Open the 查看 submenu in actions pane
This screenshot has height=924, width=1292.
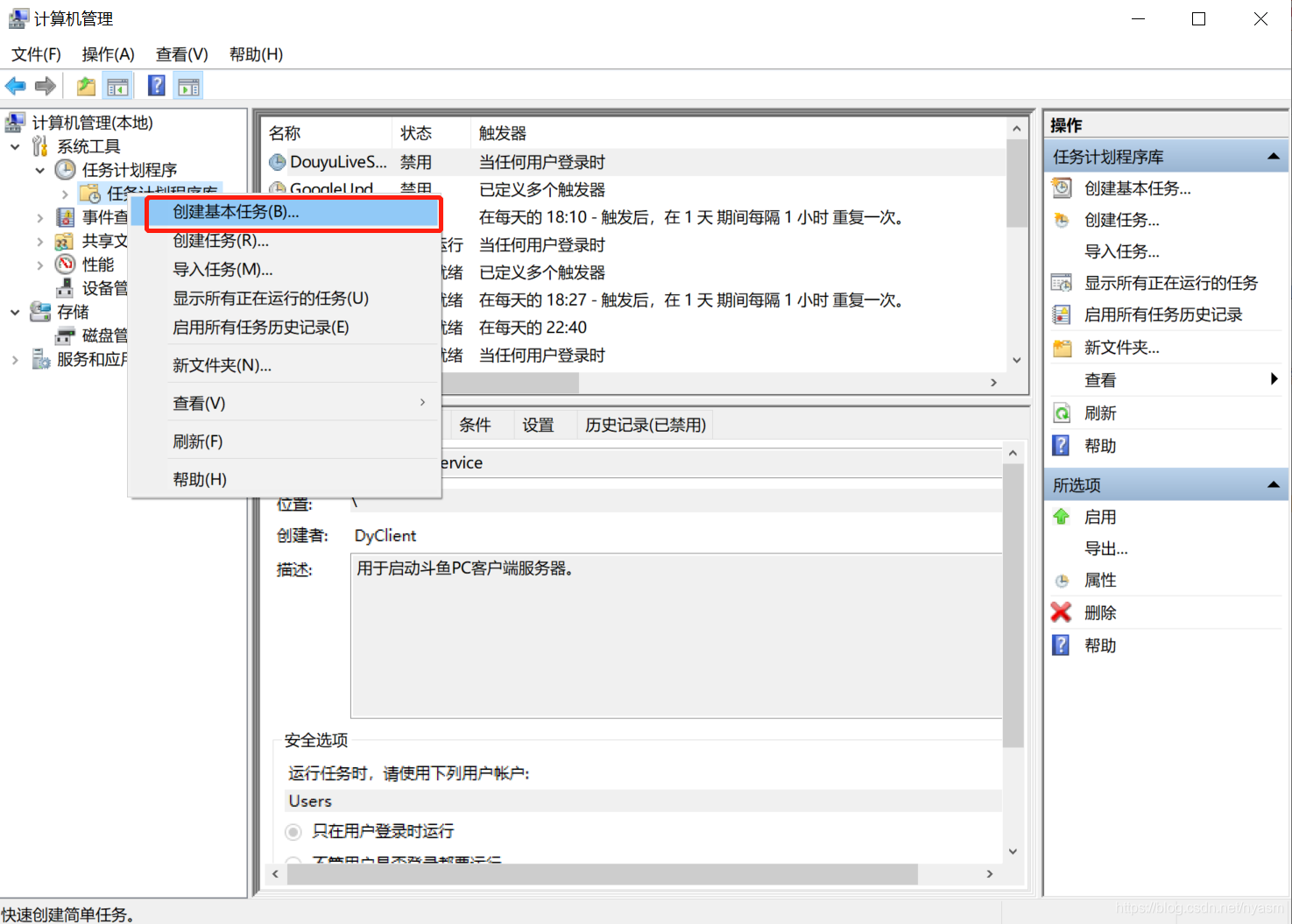coord(1166,380)
